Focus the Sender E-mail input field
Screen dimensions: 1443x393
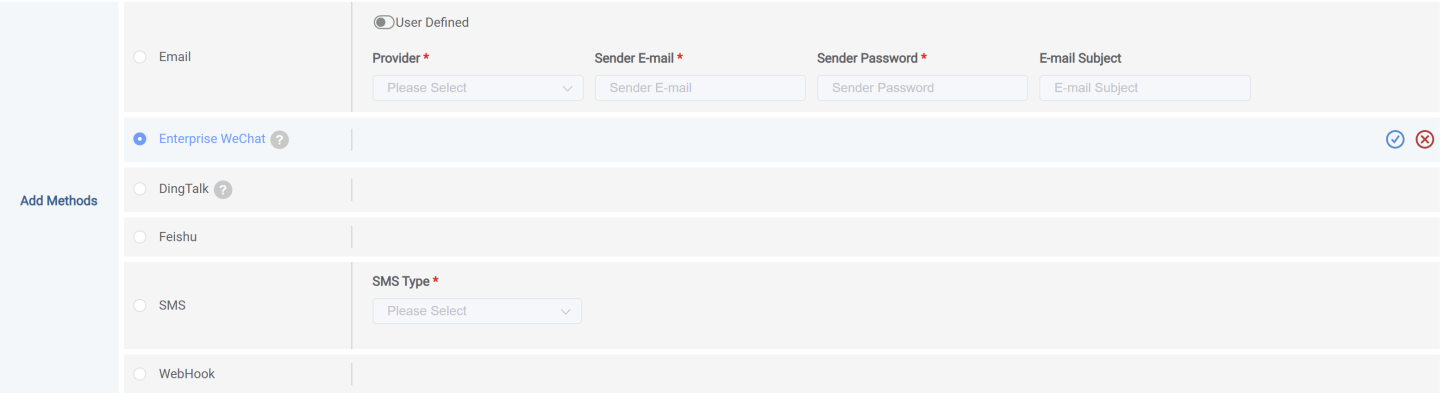click(700, 88)
